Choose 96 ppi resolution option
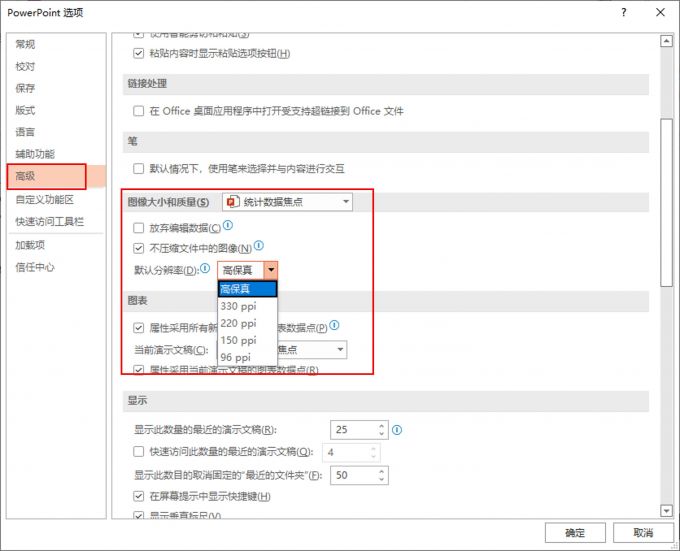This screenshot has width=680, height=551. click(247, 357)
